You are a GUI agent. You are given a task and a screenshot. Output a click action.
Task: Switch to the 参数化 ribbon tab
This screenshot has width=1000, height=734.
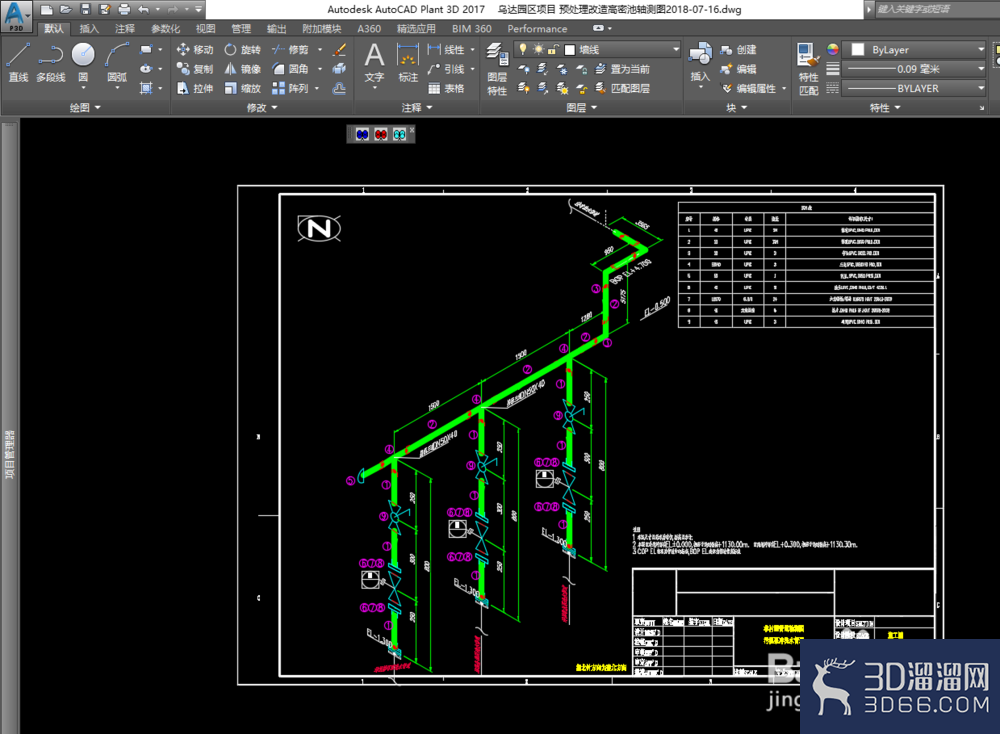click(165, 29)
